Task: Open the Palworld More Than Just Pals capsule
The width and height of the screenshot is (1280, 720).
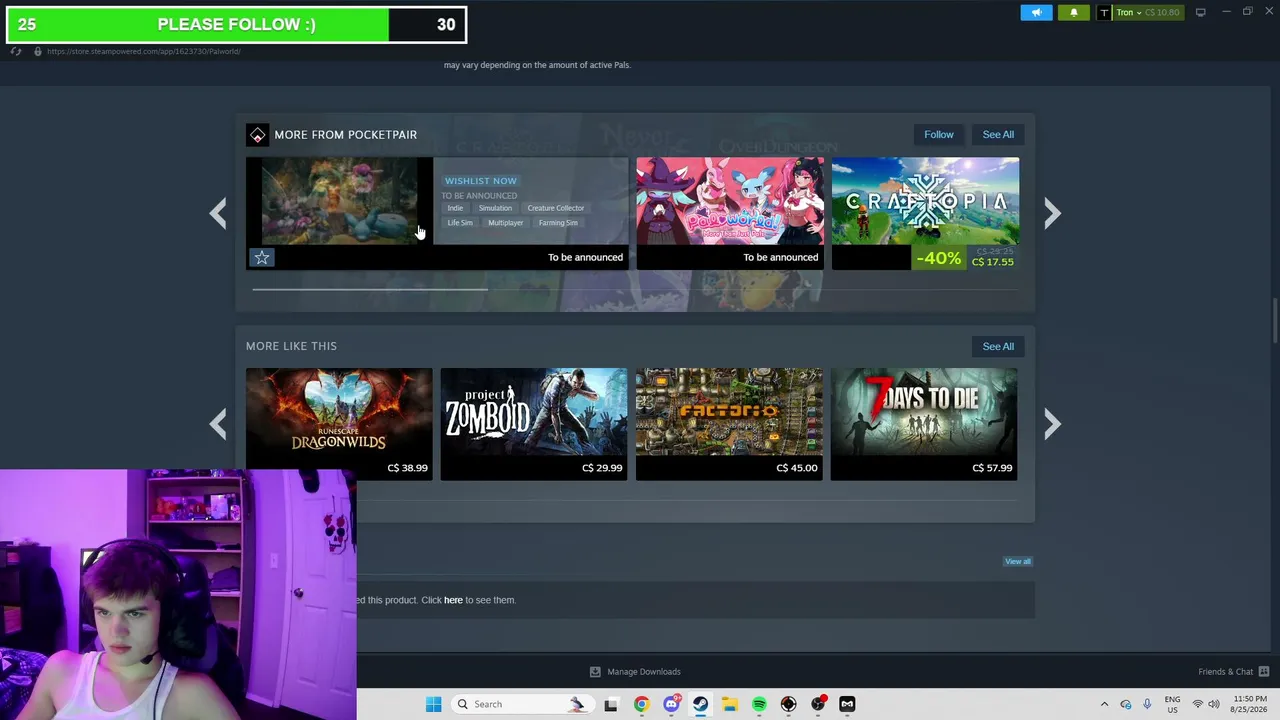Action: 730,213
